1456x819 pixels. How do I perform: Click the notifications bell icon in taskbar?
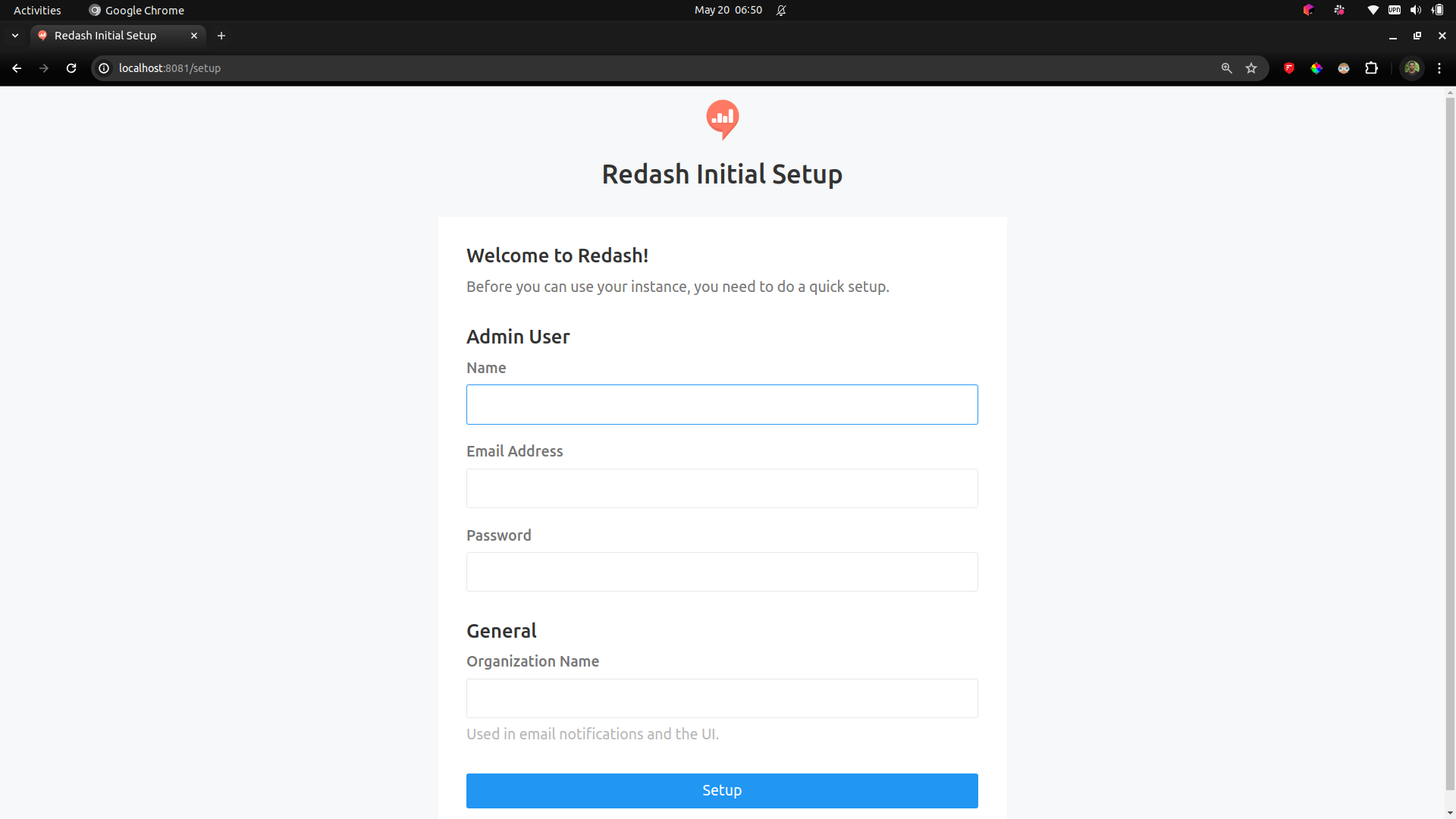click(x=781, y=9)
